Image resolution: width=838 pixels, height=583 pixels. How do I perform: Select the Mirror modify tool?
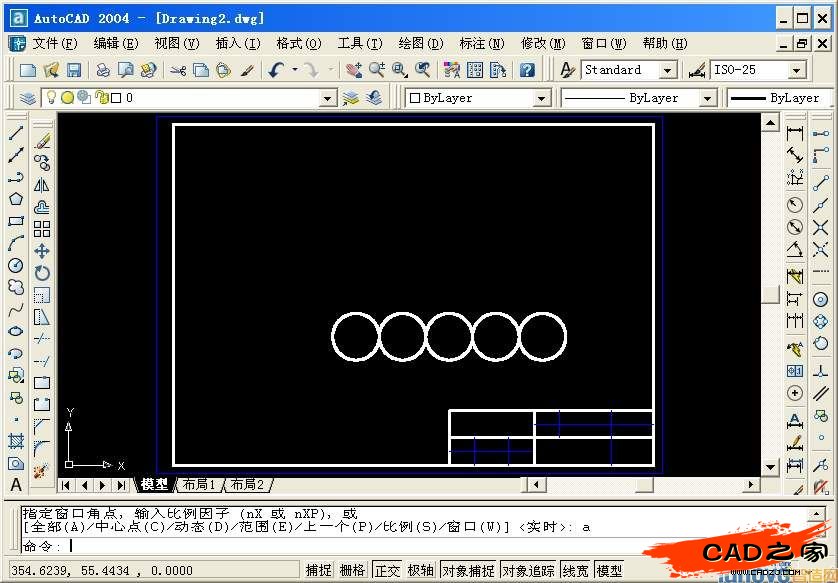click(x=42, y=185)
